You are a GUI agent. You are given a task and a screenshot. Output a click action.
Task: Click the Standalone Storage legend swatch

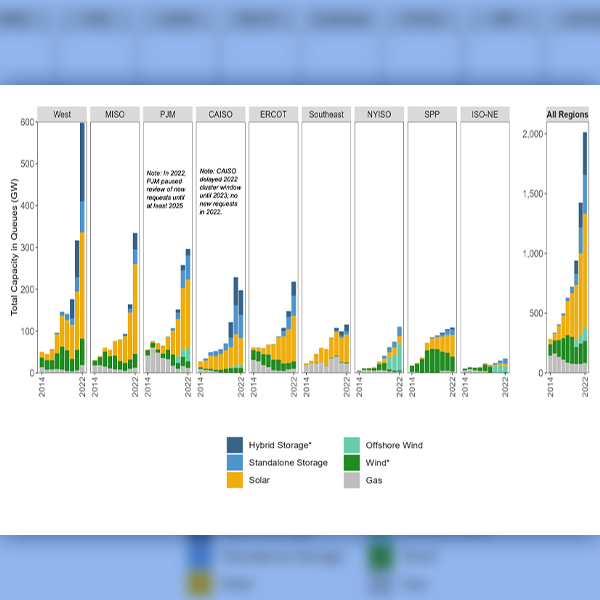[x=235, y=462]
